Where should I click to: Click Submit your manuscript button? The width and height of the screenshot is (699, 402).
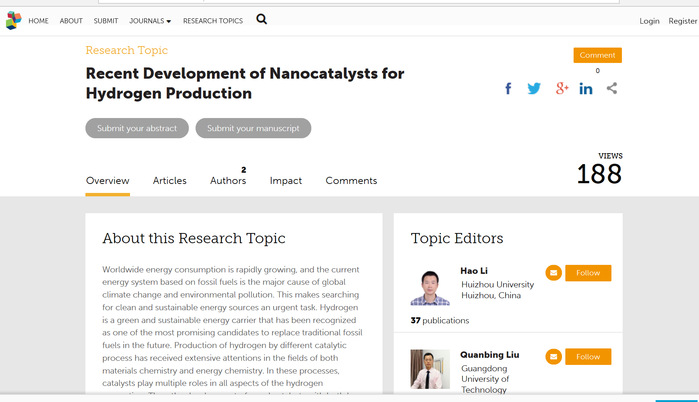pyautogui.click(x=253, y=128)
